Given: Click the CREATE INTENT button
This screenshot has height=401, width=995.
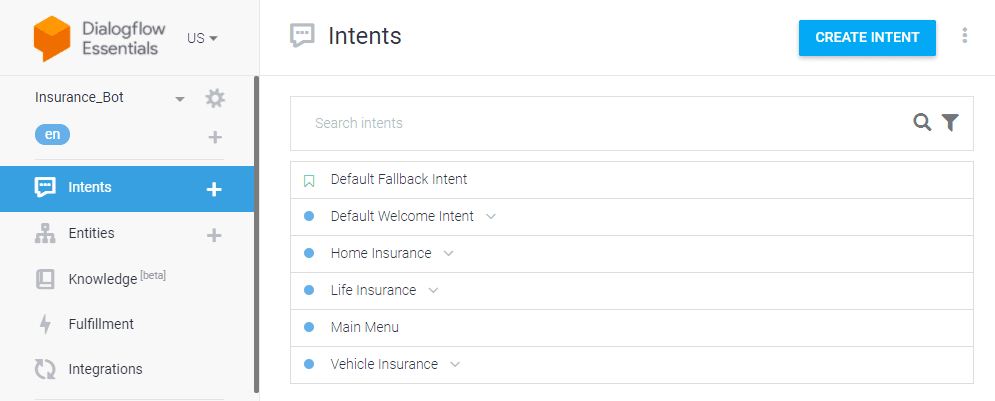Looking at the screenshot, I should pos(867,38).
